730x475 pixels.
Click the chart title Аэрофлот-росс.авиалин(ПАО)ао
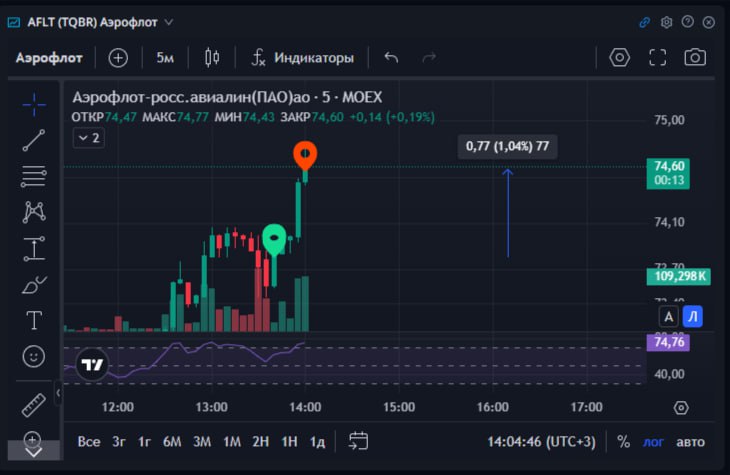[x=191, y=97]
